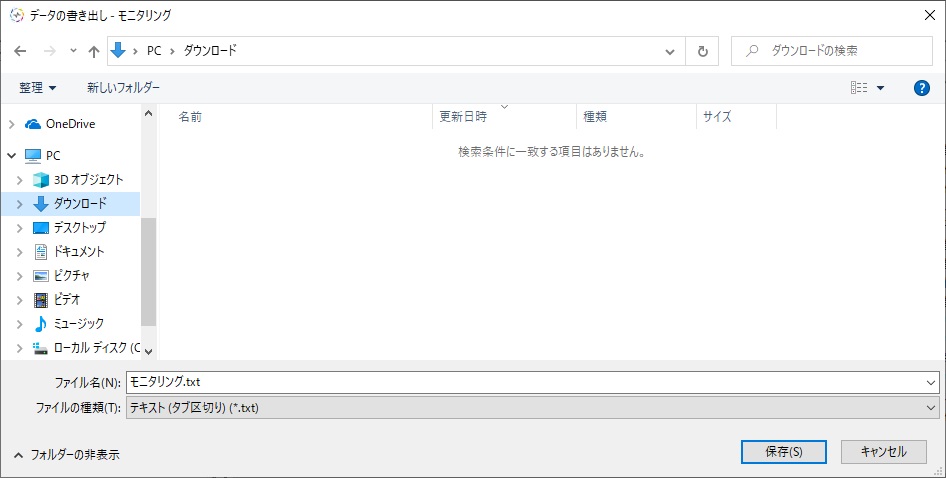The height and width of the screenshot is (478, 946).
Task: Refresh the ダウンロード folder view
Action: click(x=702, y=51)
